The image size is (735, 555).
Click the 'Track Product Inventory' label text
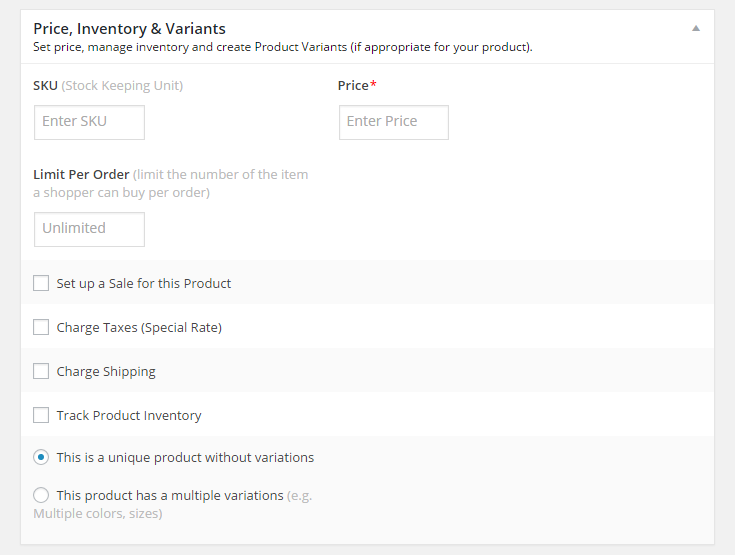(x=129, y=416)
